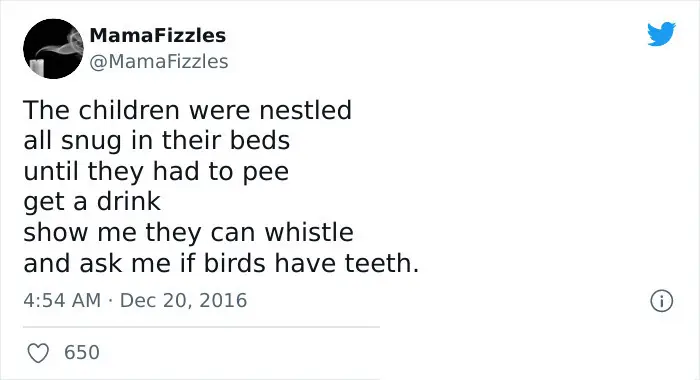
Task: Open MamaFizzles profile avatar picture
Action: [x=53, y=49]
